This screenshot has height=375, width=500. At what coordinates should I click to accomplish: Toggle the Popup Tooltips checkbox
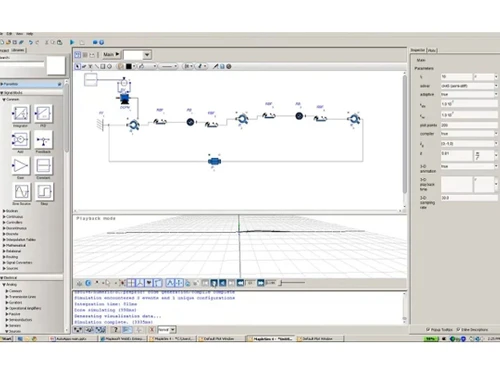tap(428, 330)
